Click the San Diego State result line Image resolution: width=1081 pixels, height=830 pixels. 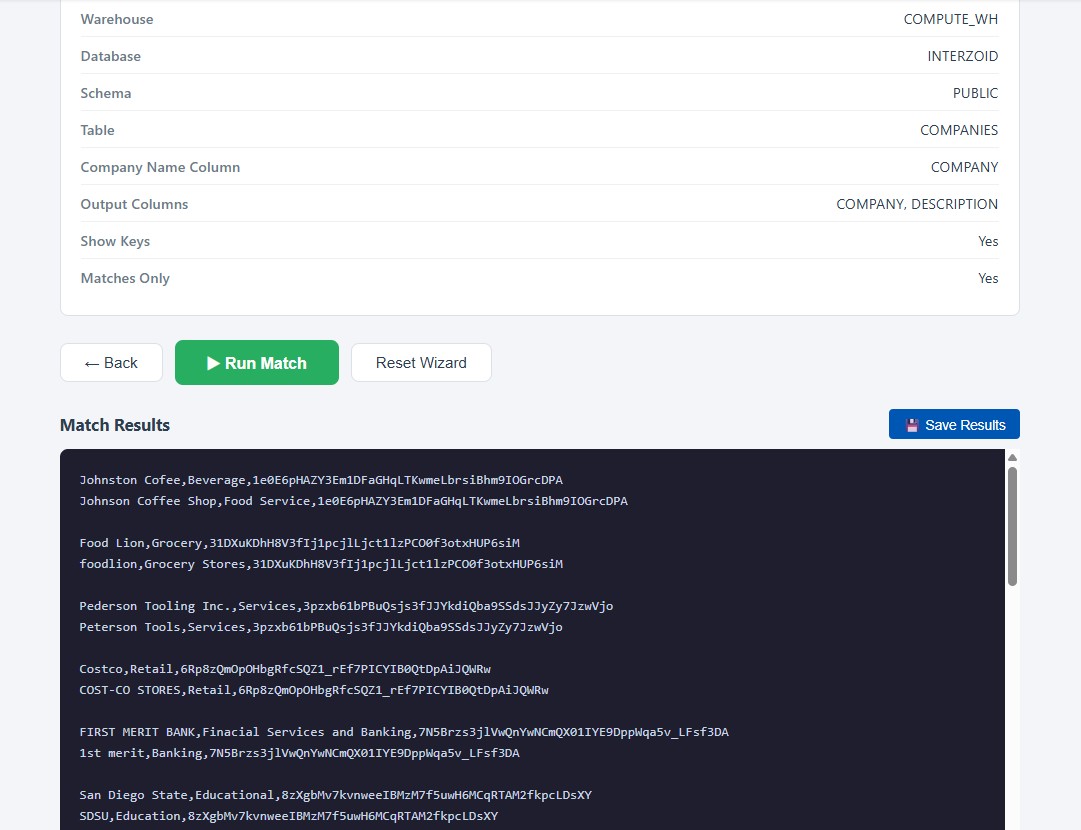[x=335, y=796]
